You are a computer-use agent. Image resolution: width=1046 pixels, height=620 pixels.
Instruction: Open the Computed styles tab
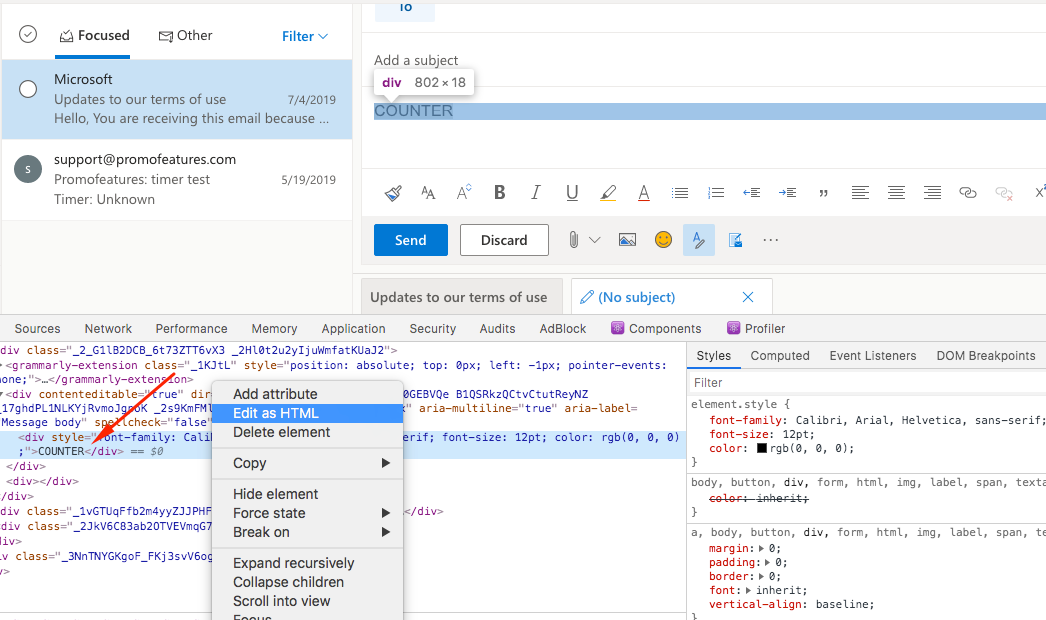[x=780, y=356]
